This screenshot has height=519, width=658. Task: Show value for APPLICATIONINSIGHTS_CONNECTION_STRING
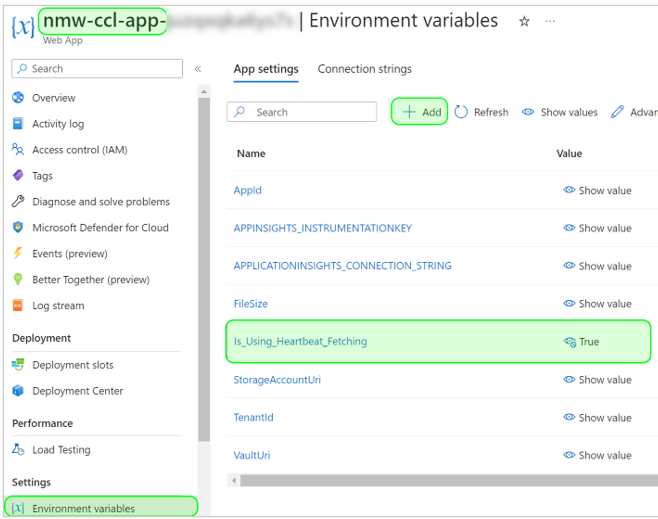tap(597, 266)
